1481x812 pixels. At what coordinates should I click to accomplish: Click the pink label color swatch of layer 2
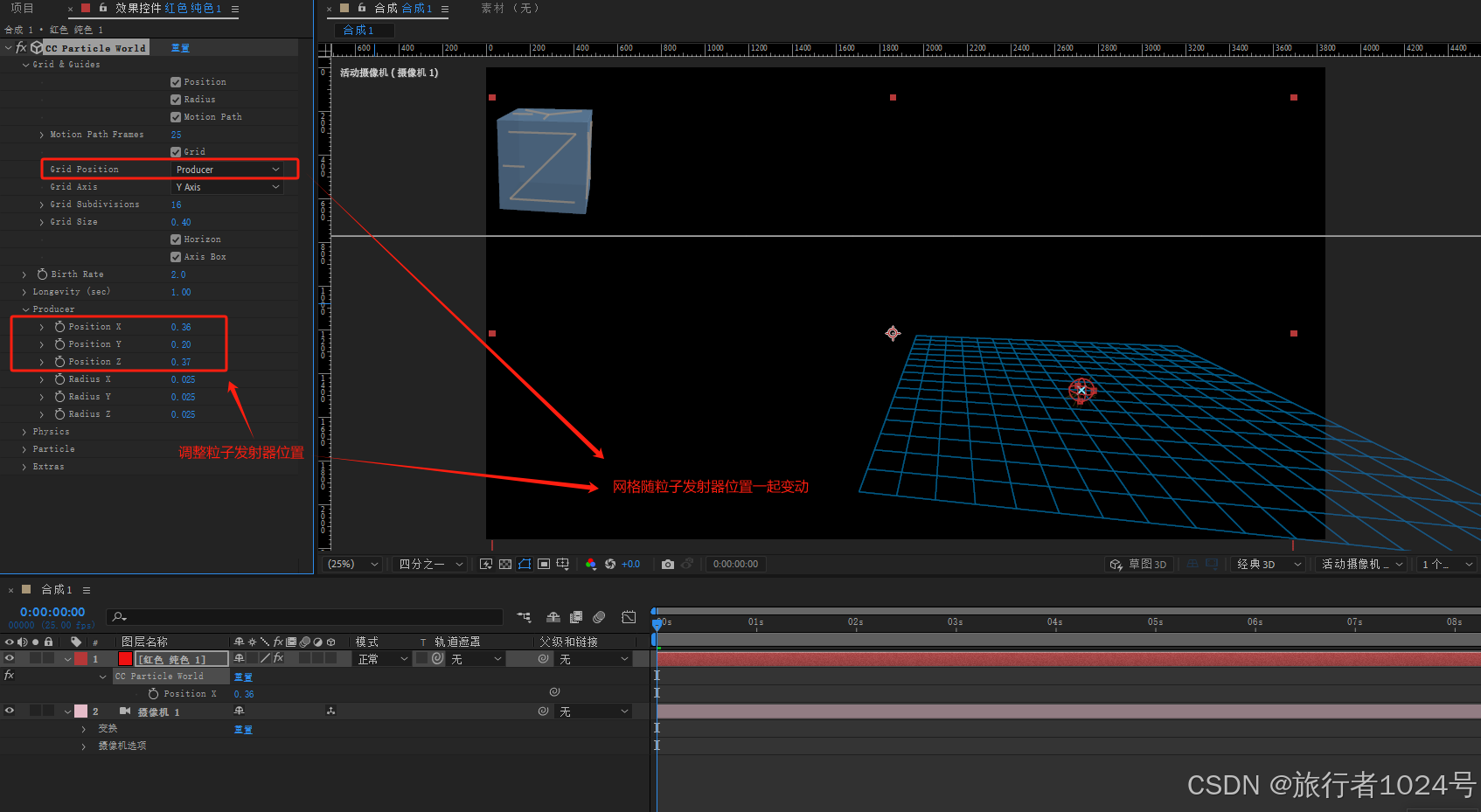tap(81, 711)
